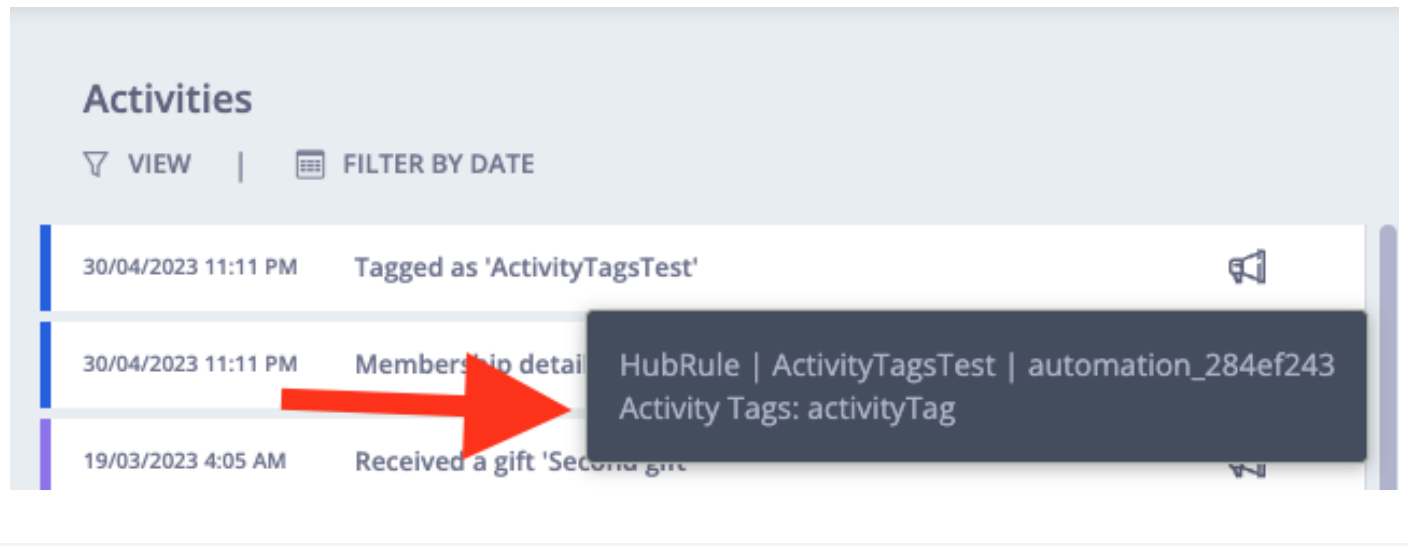
Task: Select the "Tagged as 'ActivityTagsTest'" activity text
Action: 526,268
